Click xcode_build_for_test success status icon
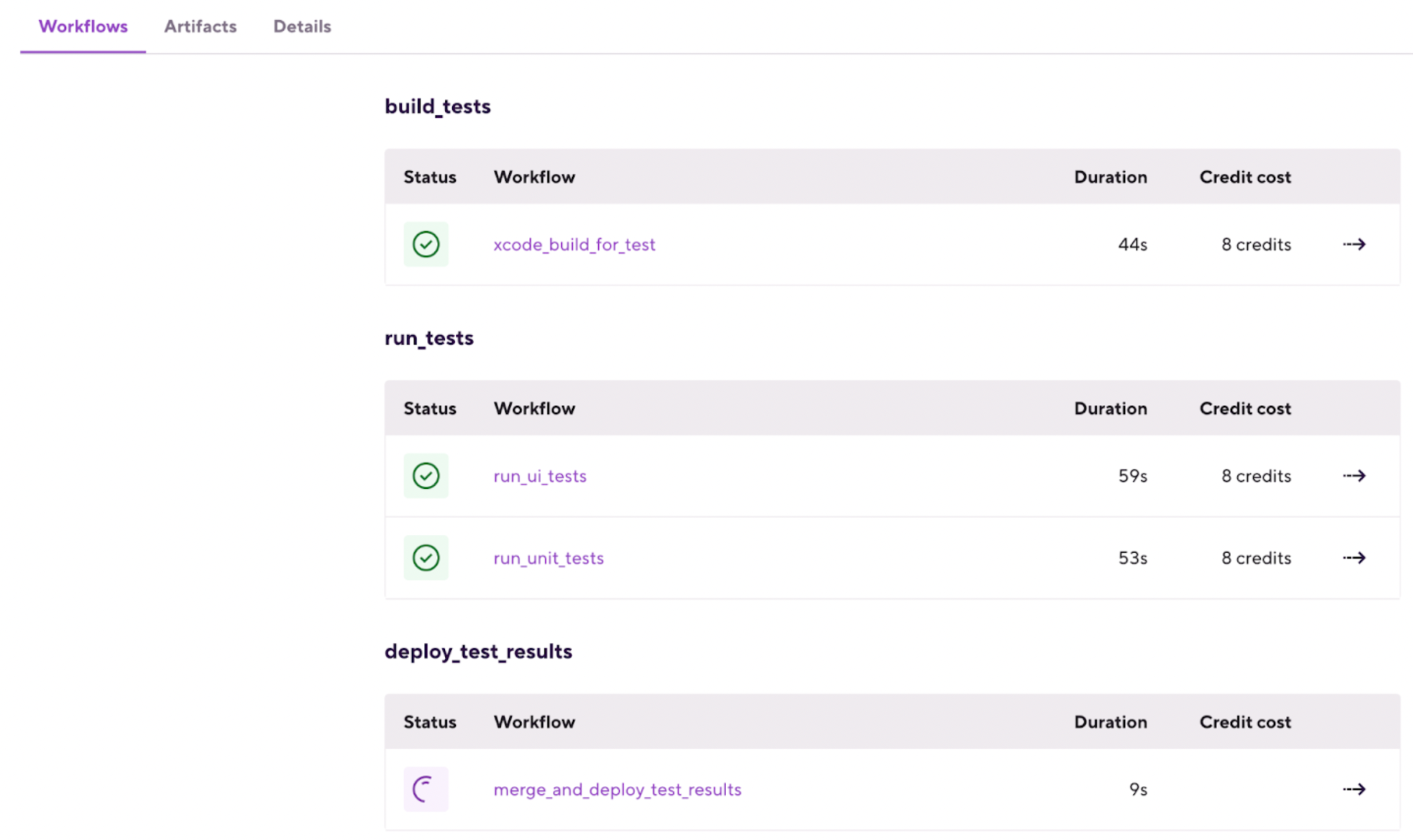 [x=426, y=244]
